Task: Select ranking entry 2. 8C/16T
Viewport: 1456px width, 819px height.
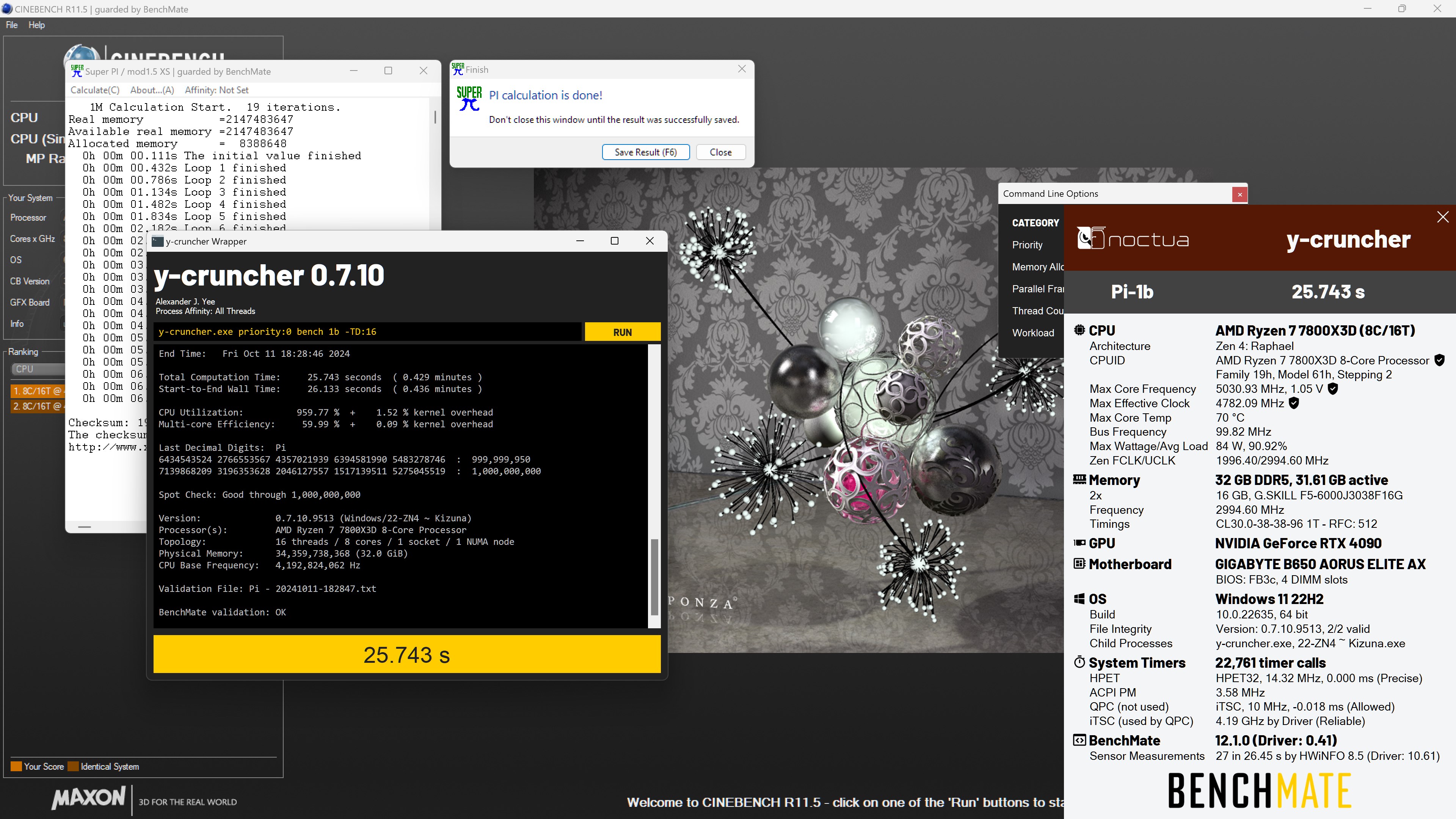Action: tap(37, 406)
